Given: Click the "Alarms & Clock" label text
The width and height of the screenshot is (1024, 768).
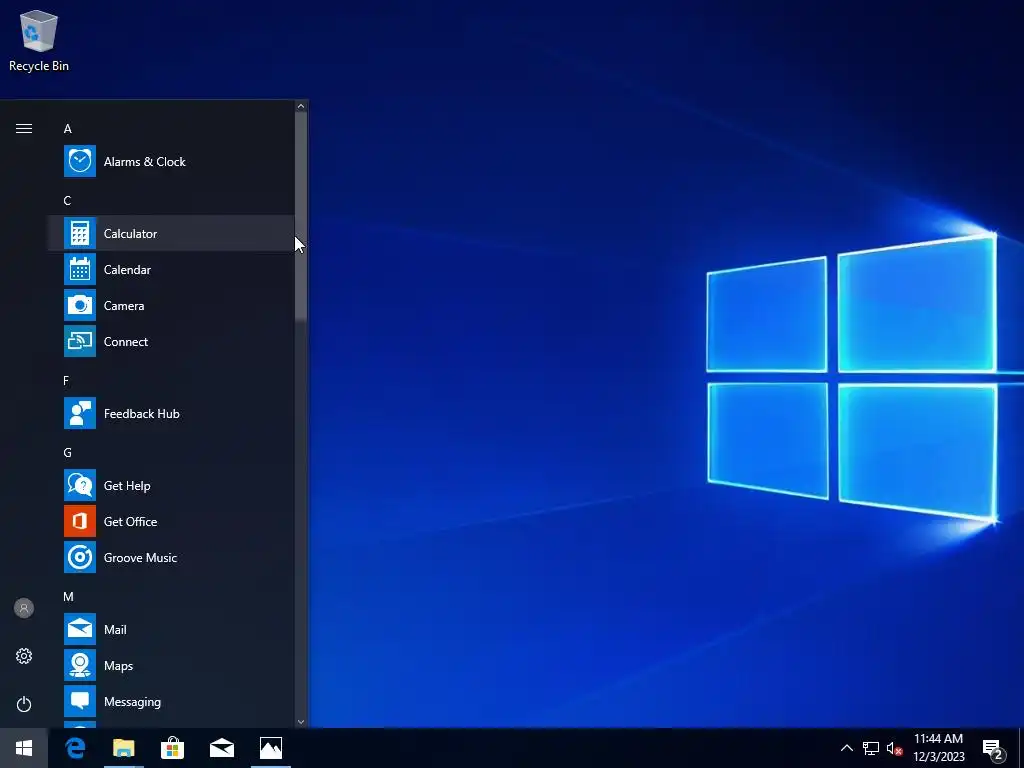Looking at the screenshot, I should [x=144, y=161].
